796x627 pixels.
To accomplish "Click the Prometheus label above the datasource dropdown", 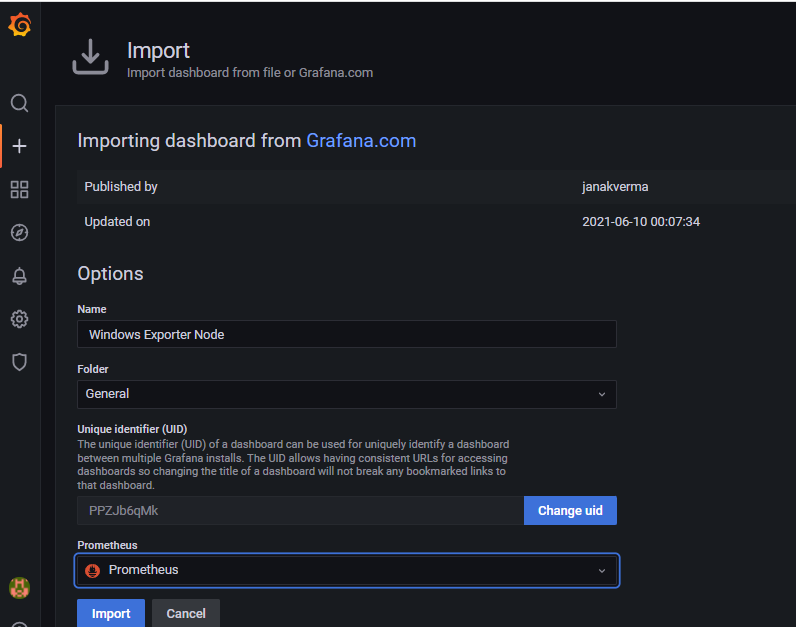I will (x=107, y=545).
